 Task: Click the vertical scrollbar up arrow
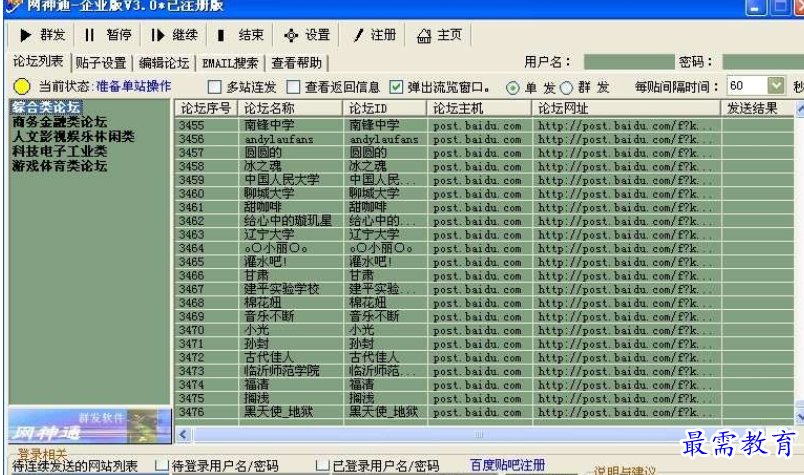click(x=800, y=109)
